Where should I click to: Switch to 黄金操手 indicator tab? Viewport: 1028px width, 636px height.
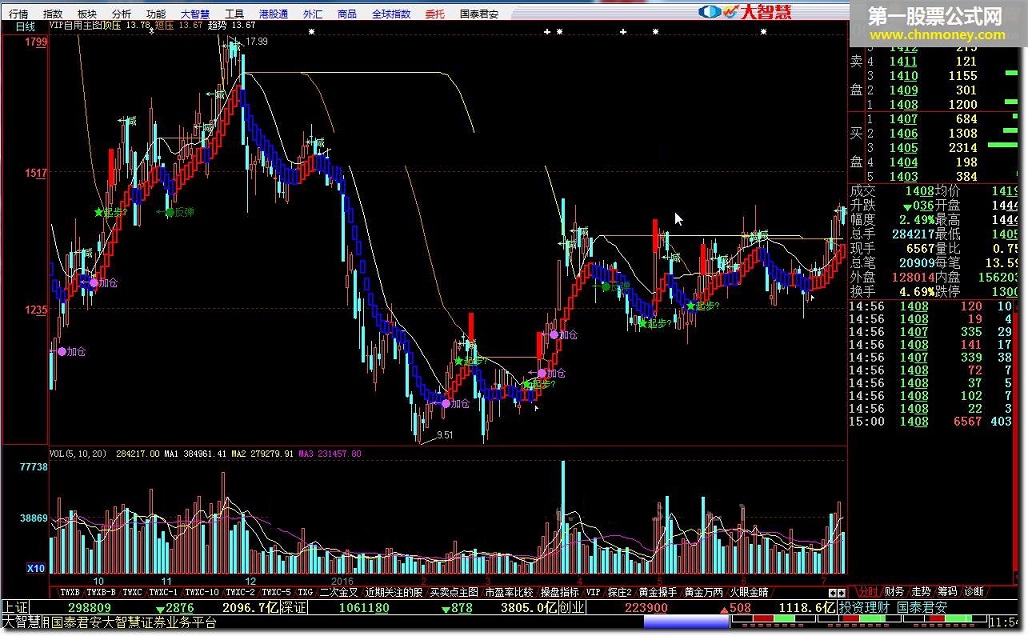[x=658, y=592]
